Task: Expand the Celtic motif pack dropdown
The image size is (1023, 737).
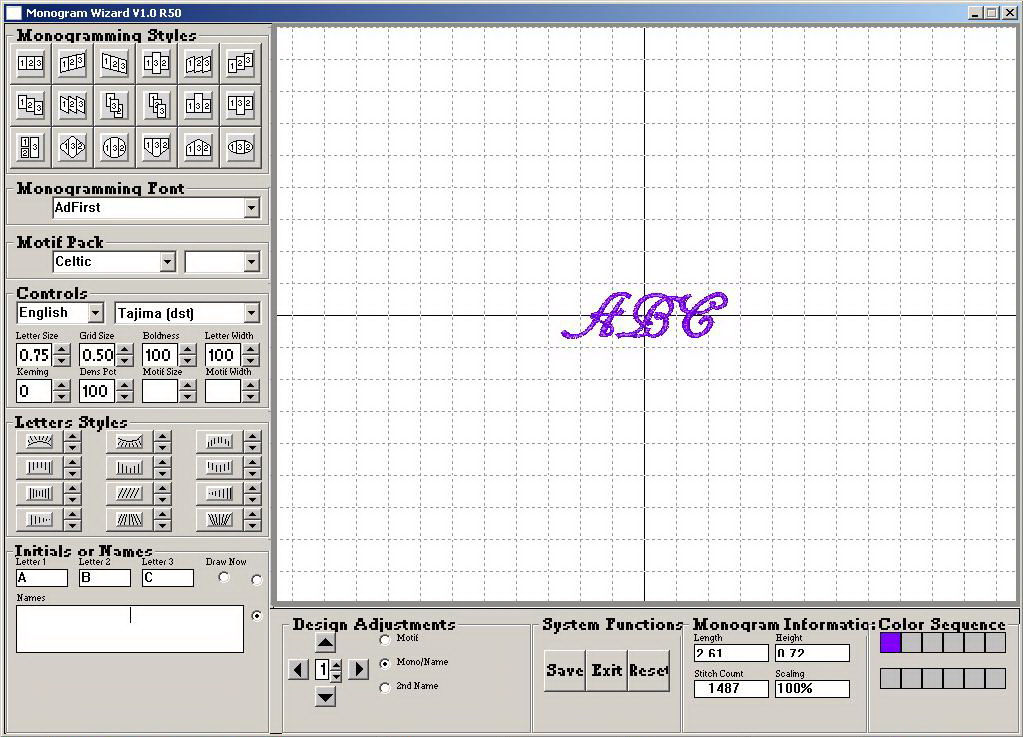Action: [167, 262]
